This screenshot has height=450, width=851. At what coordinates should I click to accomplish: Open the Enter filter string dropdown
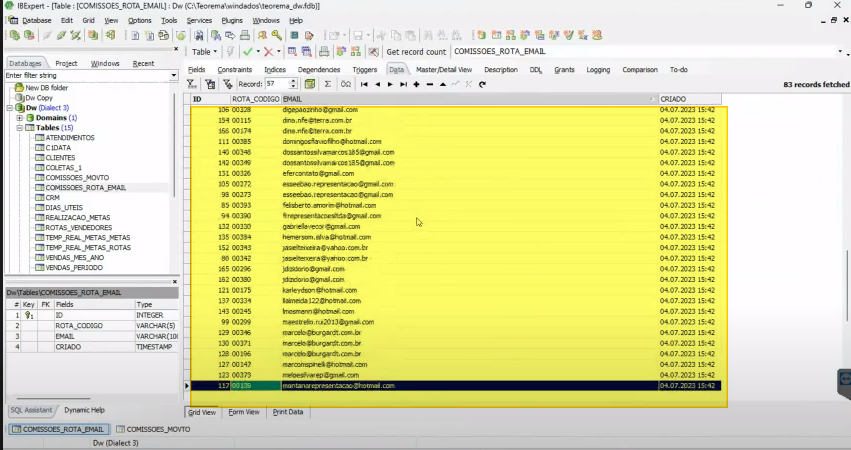coord(174,75)
